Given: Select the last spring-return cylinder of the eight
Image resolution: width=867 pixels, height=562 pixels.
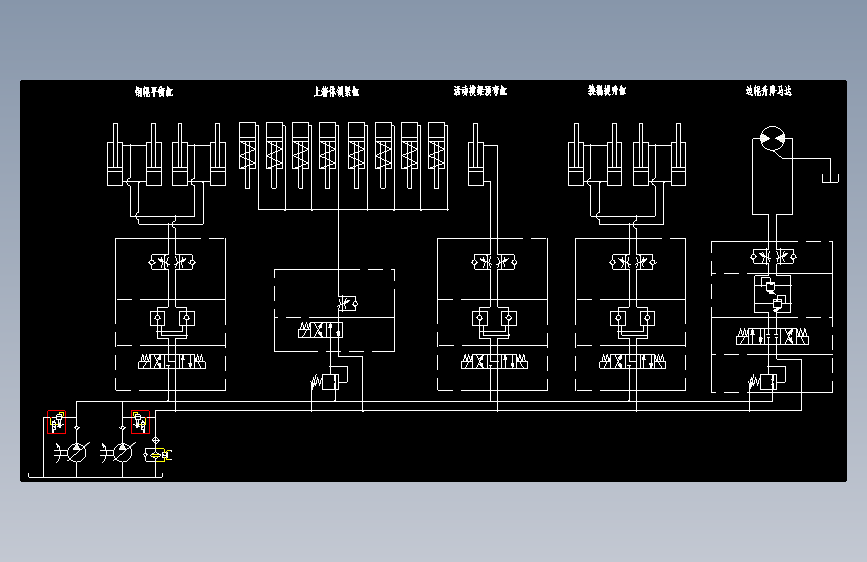Looking at the screenshot, I should click(437, 155).
